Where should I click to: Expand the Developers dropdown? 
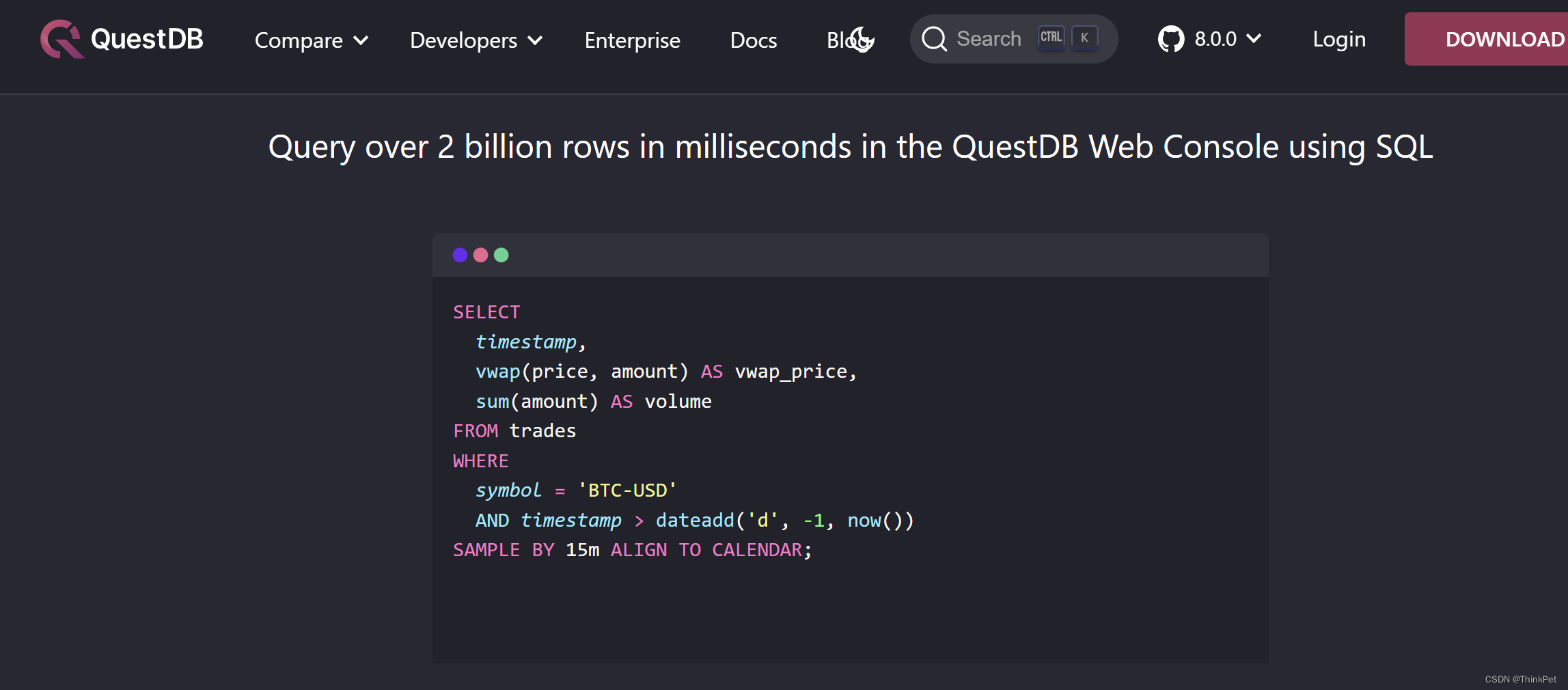(476, 40)
